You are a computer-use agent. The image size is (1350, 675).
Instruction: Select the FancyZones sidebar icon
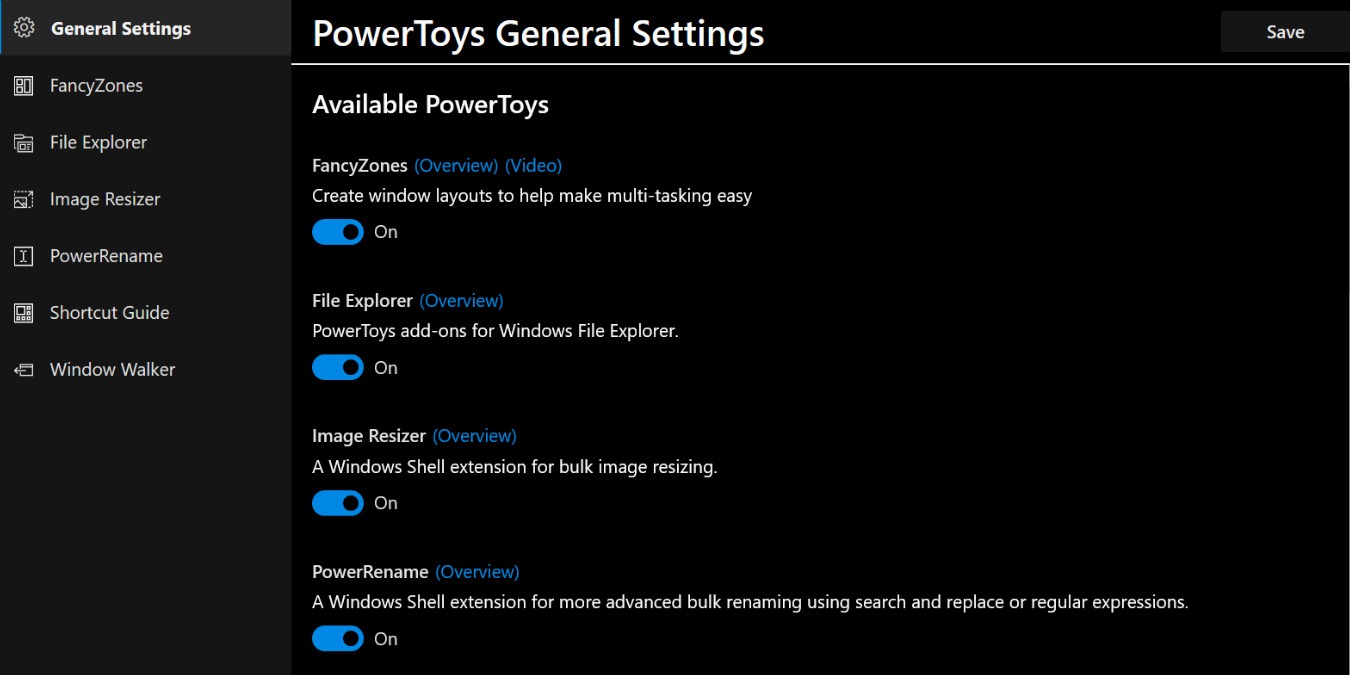pos(24,85)
